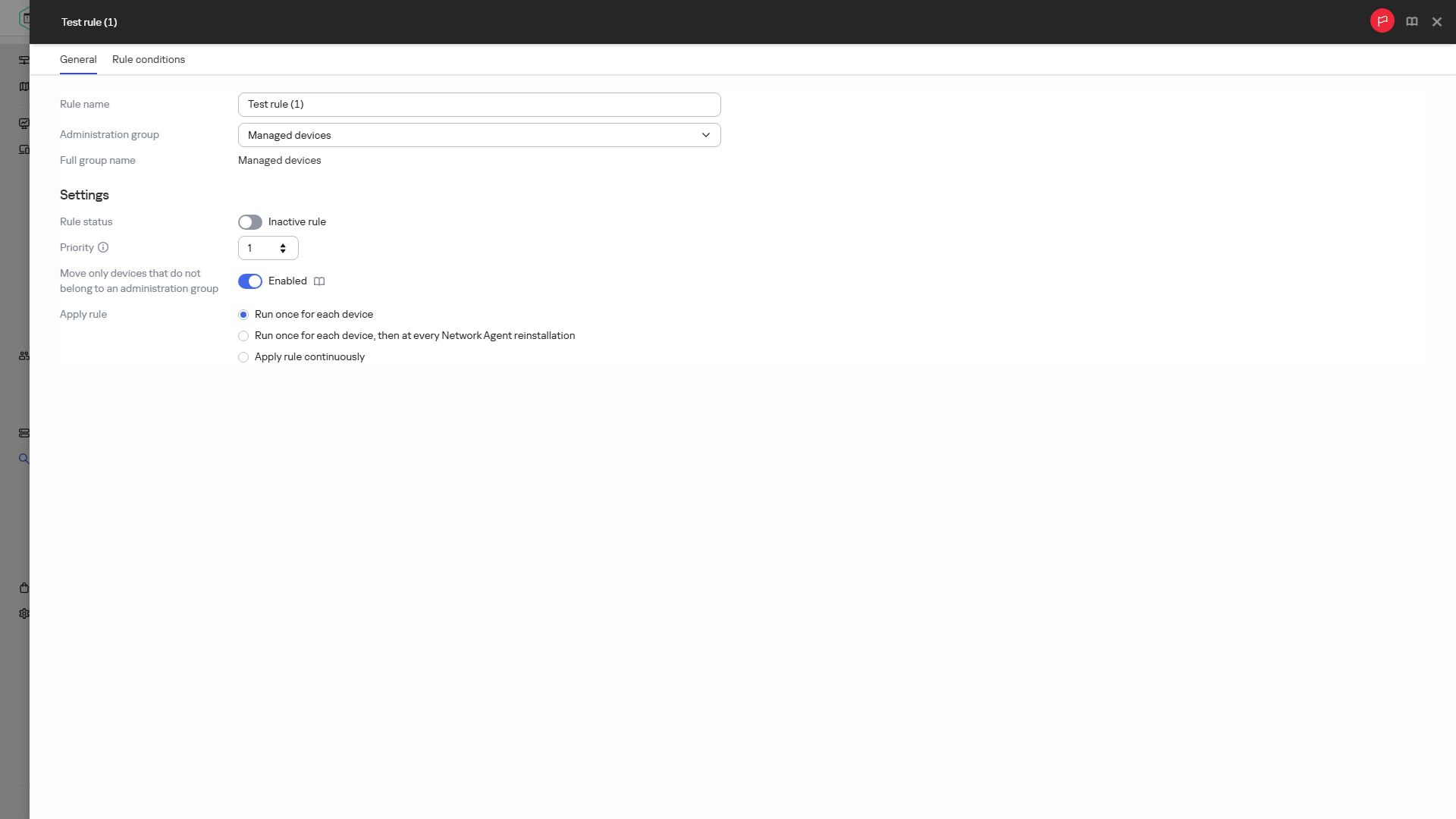Click the 'Rule status' label
Viewport: 1456px width, 819px height.
click(86, 221)
